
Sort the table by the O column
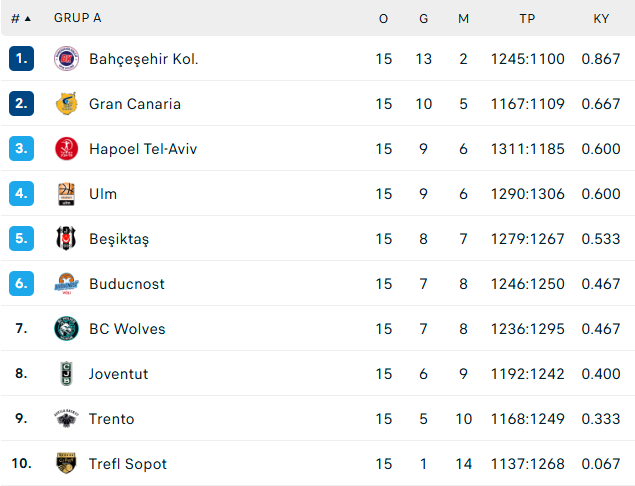[x=383, y=19]
